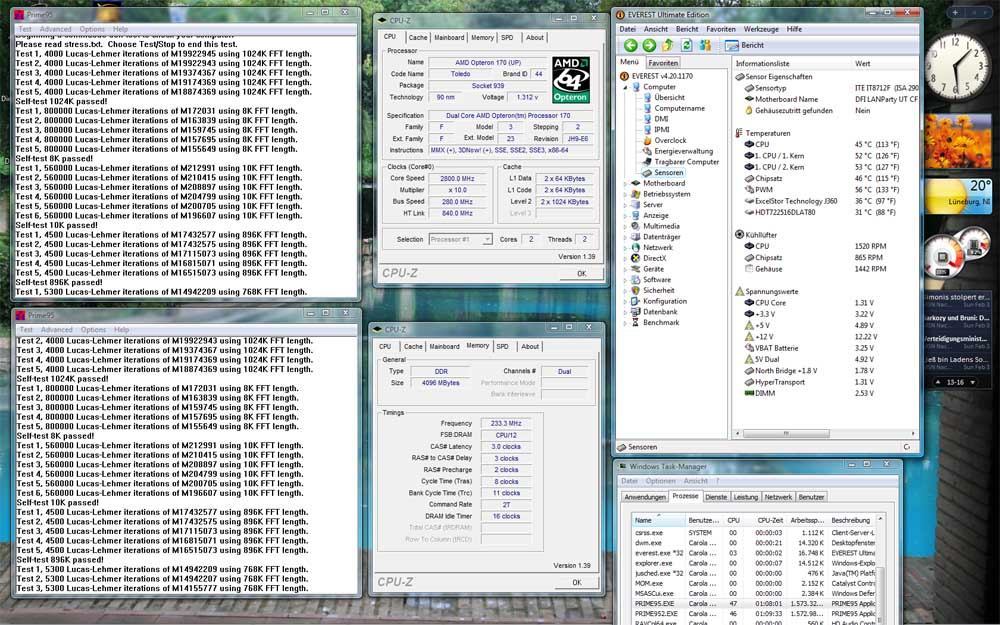The image size is (1000, 625).
Task: Show next feed headlines with the down arrow
Action: tap(972, 382)
